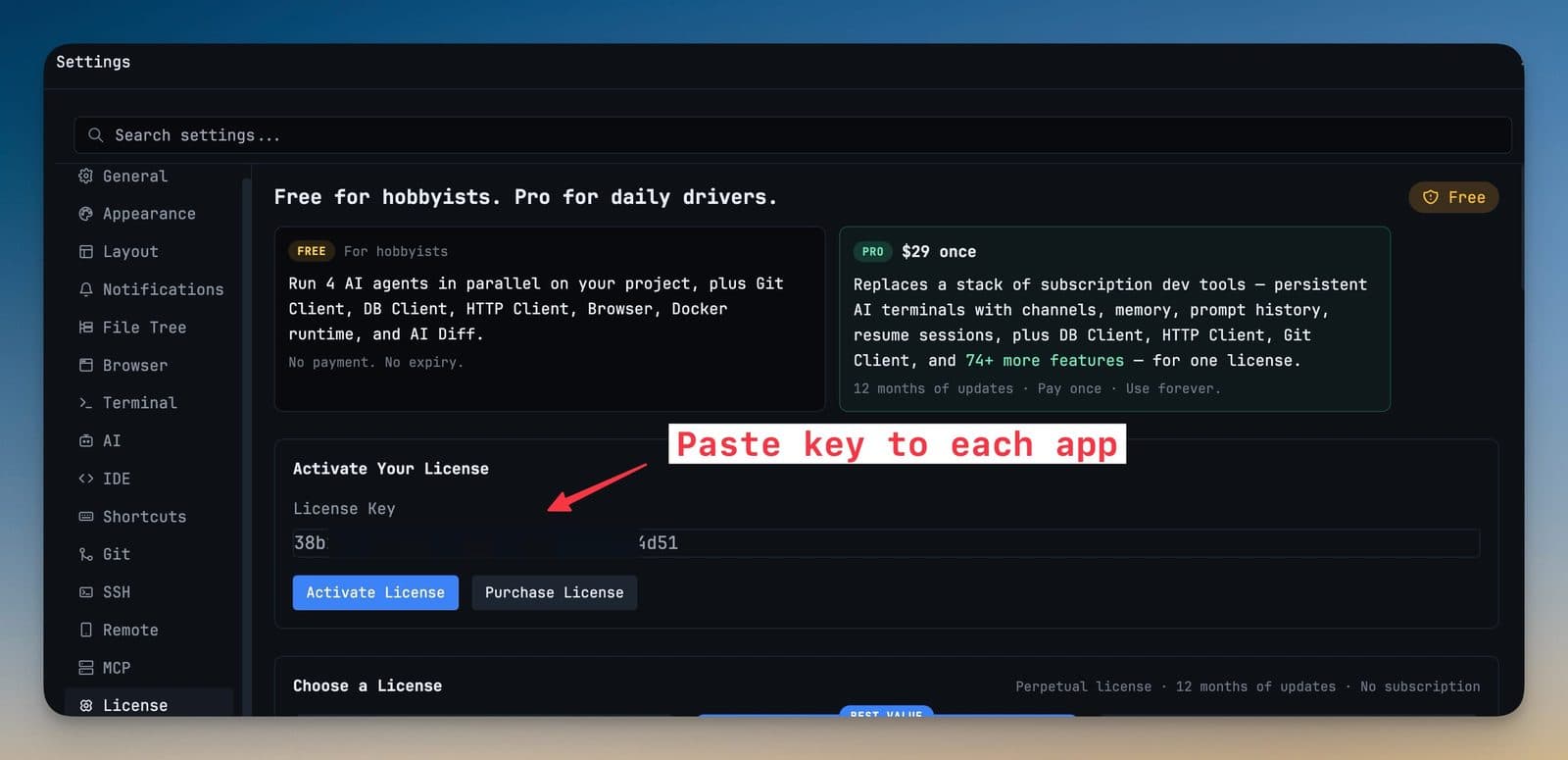Image resolution: width=1568 pixels, height=760 pixels.
Task: Click the 'License Key' field label
Action: [x=344, y=509]
